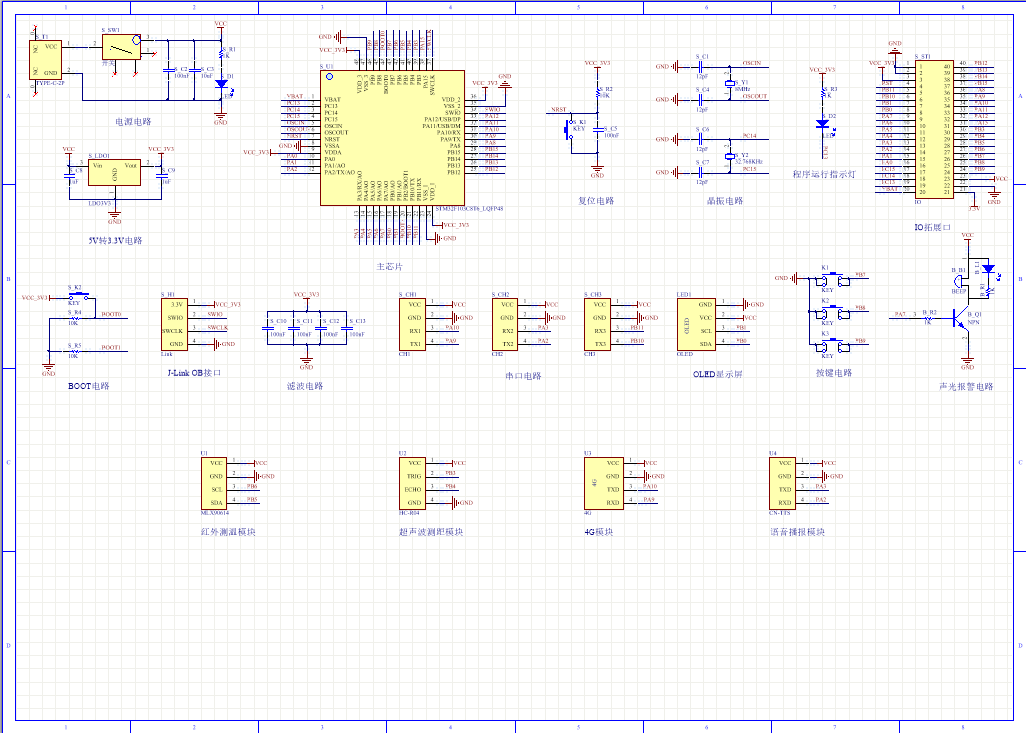Select the K3 push button symbol

[x=830, y=346]
